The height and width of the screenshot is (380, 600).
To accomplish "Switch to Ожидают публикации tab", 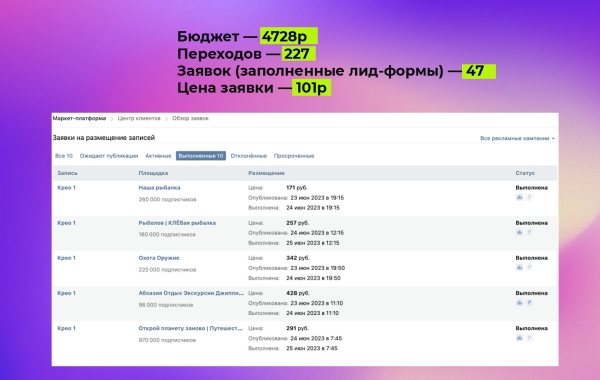I will tap(109, 156).
